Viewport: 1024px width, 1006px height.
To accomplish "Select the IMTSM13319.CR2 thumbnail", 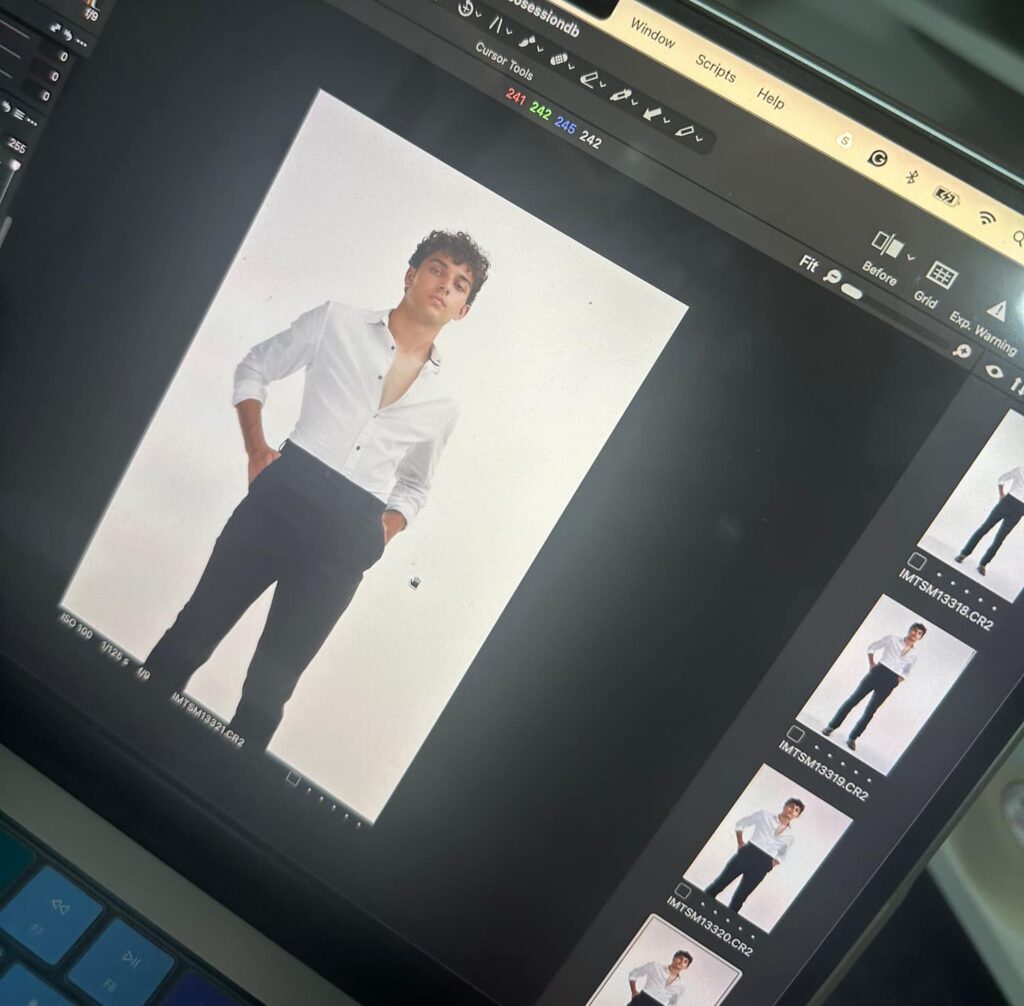I will point(886,684).
